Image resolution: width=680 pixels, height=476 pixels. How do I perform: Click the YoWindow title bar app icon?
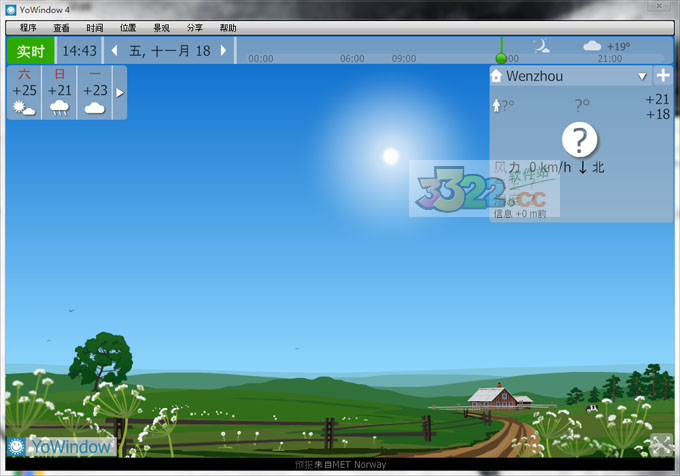[11, 10]
